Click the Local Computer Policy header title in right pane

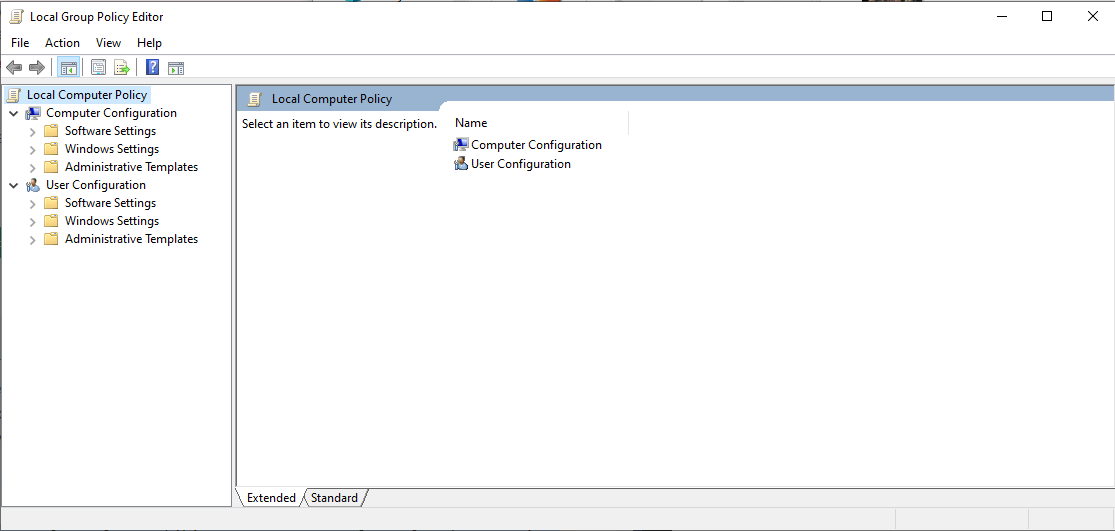click(x=332, y=100)
